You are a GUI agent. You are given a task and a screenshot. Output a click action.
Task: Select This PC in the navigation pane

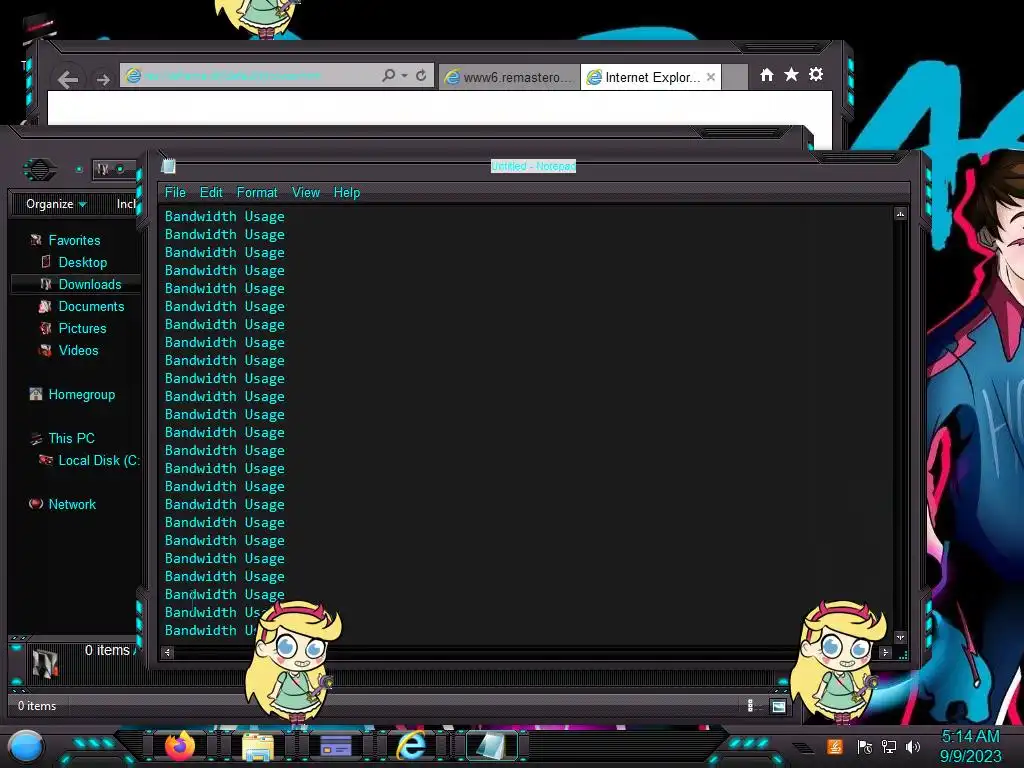click(x=71, y=438)
